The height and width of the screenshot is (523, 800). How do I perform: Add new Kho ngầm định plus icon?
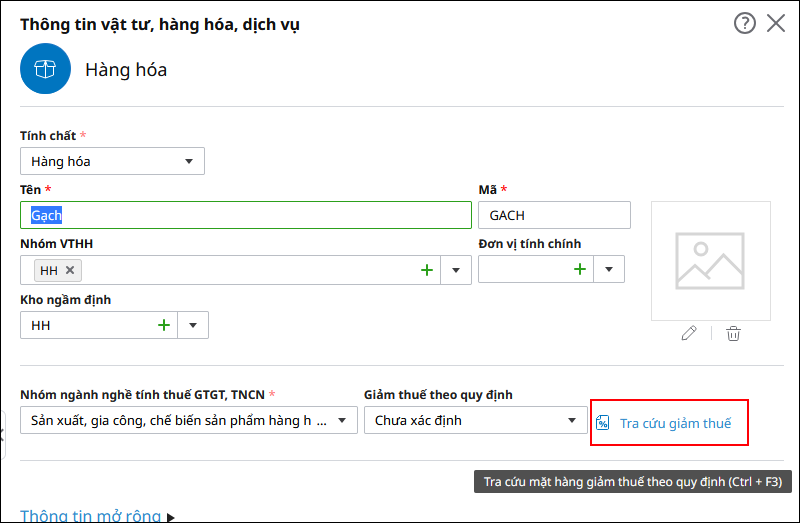point(164,325)
